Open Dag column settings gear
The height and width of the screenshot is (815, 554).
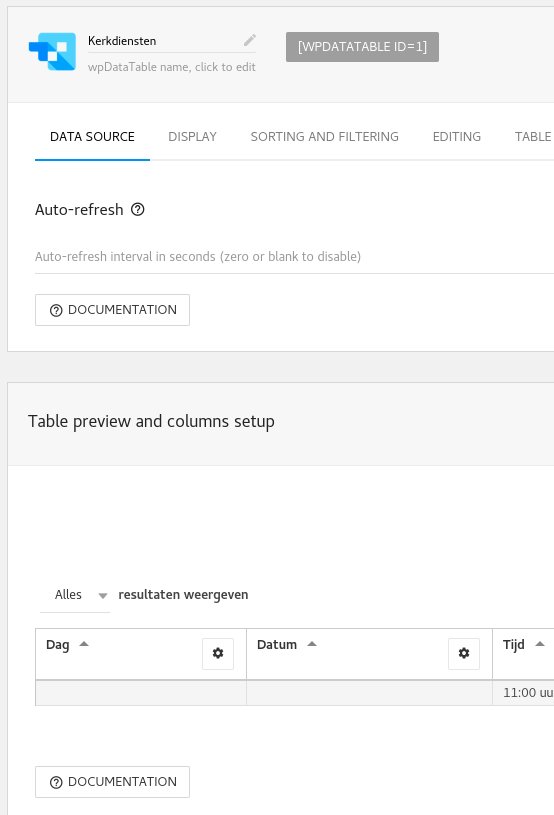point(218,653)
